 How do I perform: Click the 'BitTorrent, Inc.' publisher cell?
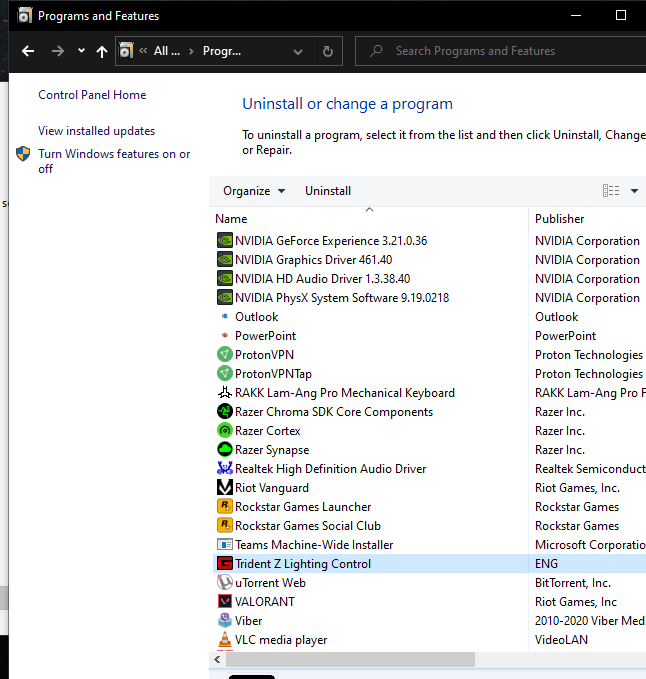pyautogui.click(x=573, y=583)
